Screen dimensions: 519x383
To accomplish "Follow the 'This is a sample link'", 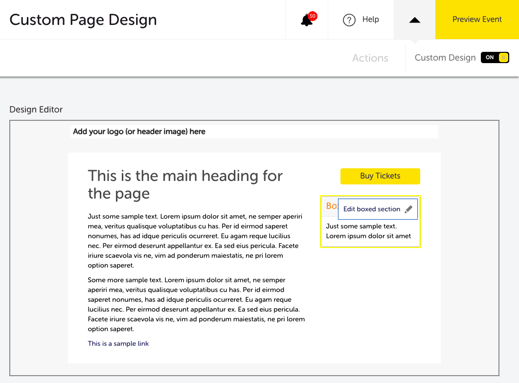I will coord(118,344).
